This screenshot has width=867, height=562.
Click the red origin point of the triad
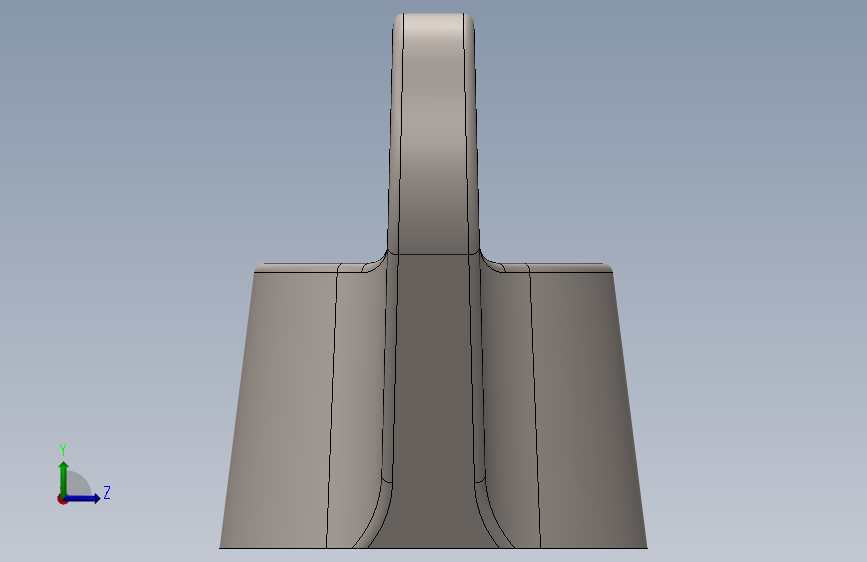[x=62, y=499]
